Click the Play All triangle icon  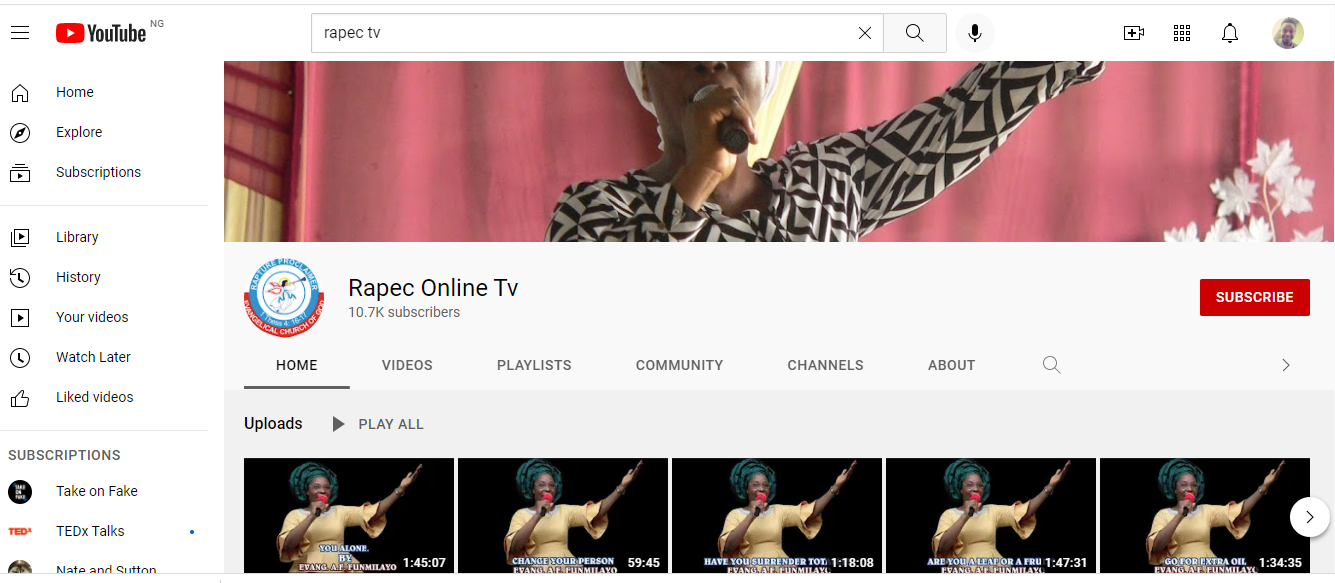(339, 424)
